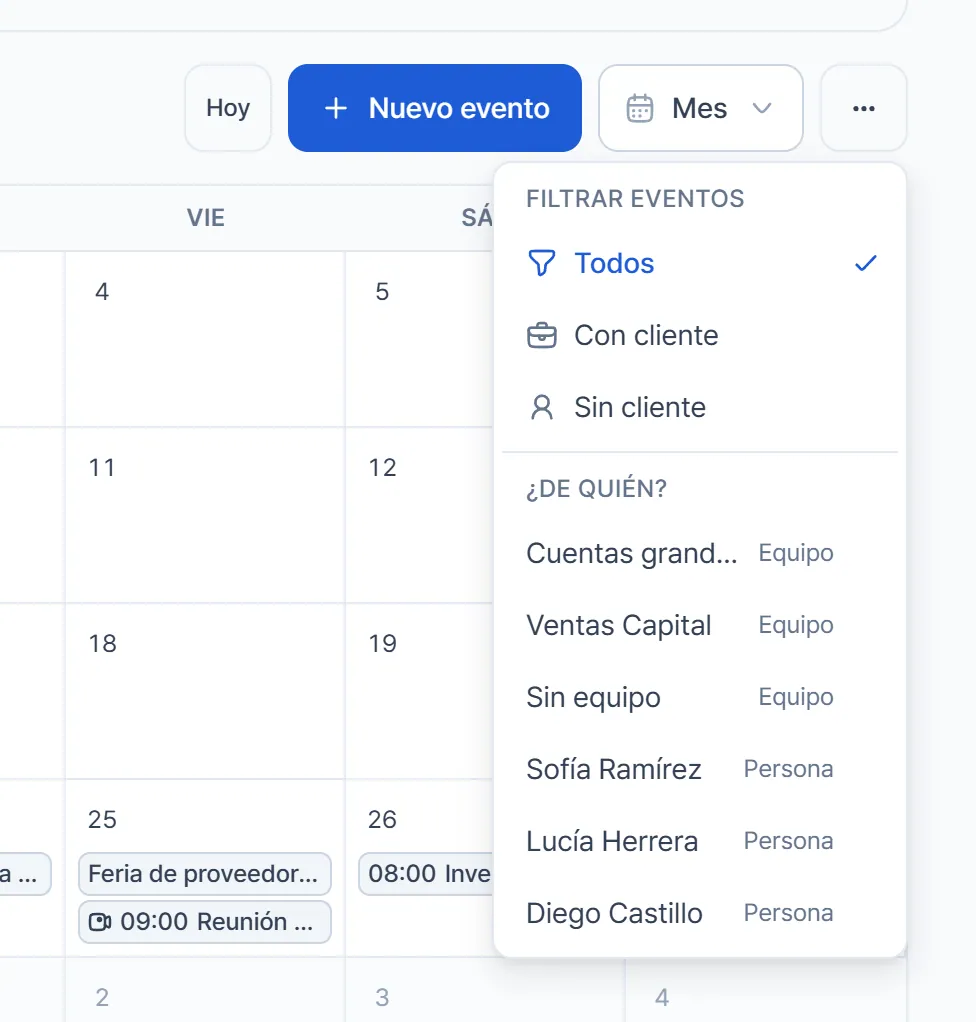Viewport: 976px width, 1022px height.
Task: Click the person icon for Sin cliente
Action: point(541,407)
